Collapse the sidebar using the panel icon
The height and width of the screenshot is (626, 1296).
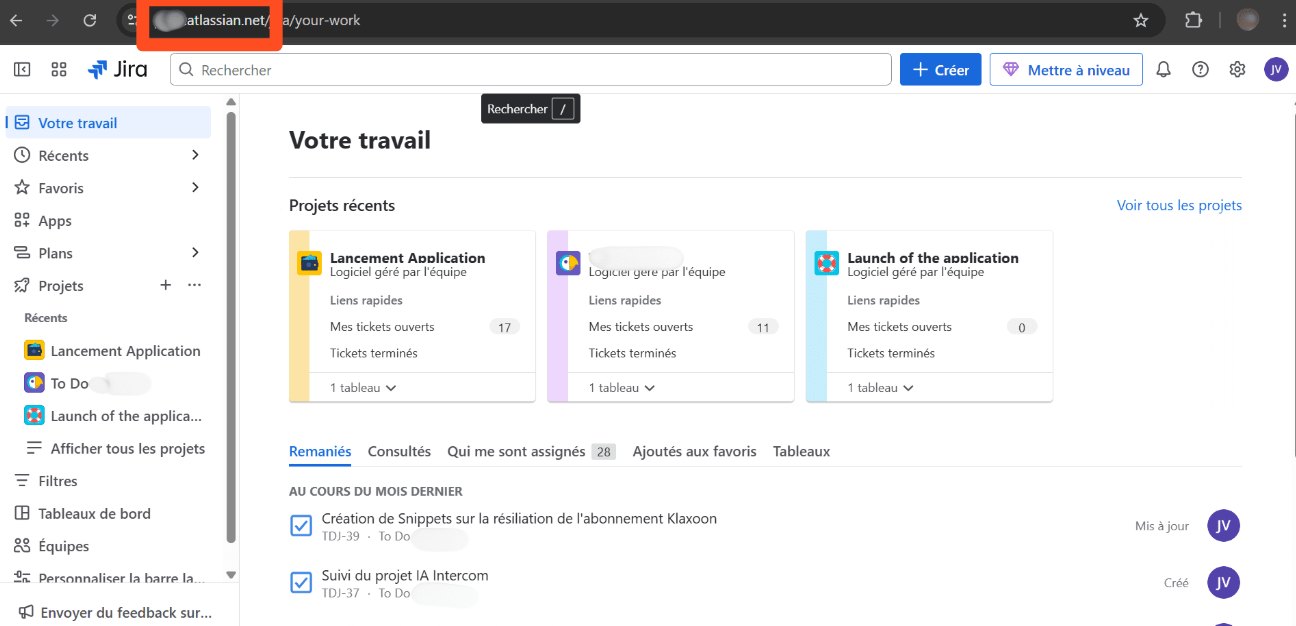tap(22, 70)
